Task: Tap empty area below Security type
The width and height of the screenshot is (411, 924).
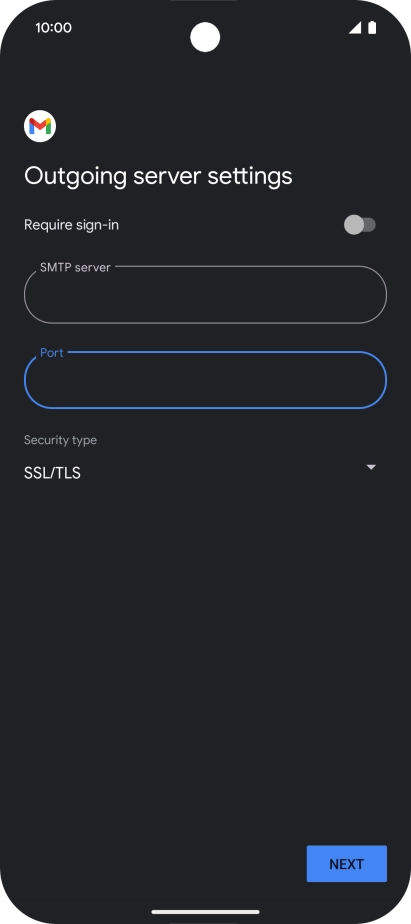Action: pos(205,648)
